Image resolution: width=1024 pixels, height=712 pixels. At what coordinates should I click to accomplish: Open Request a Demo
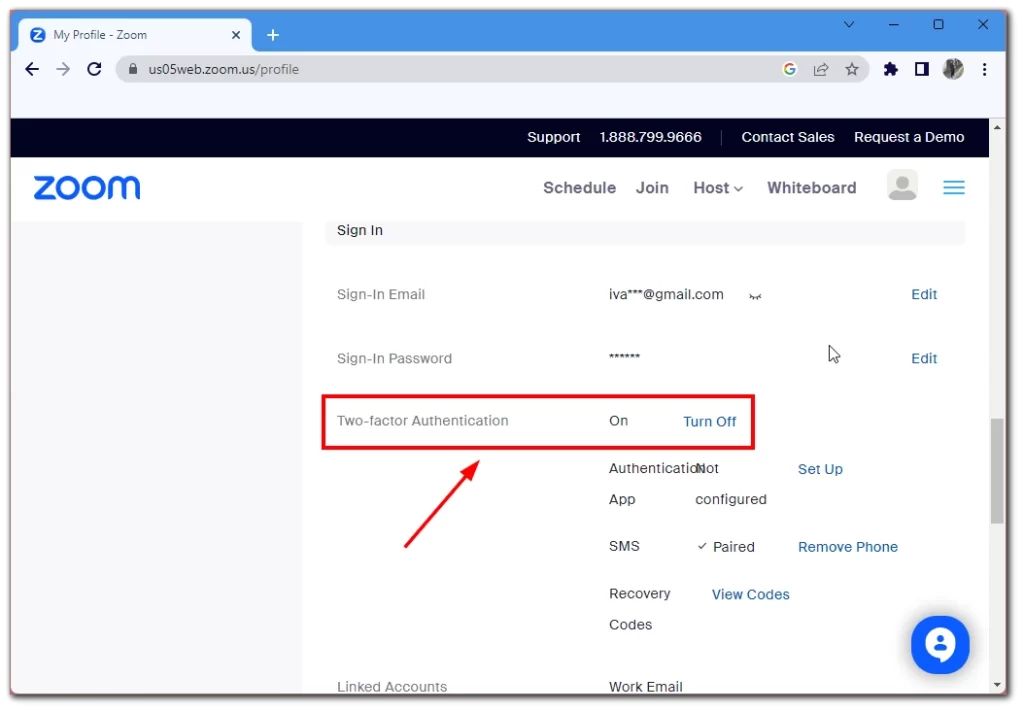click(x=909, y=137)
